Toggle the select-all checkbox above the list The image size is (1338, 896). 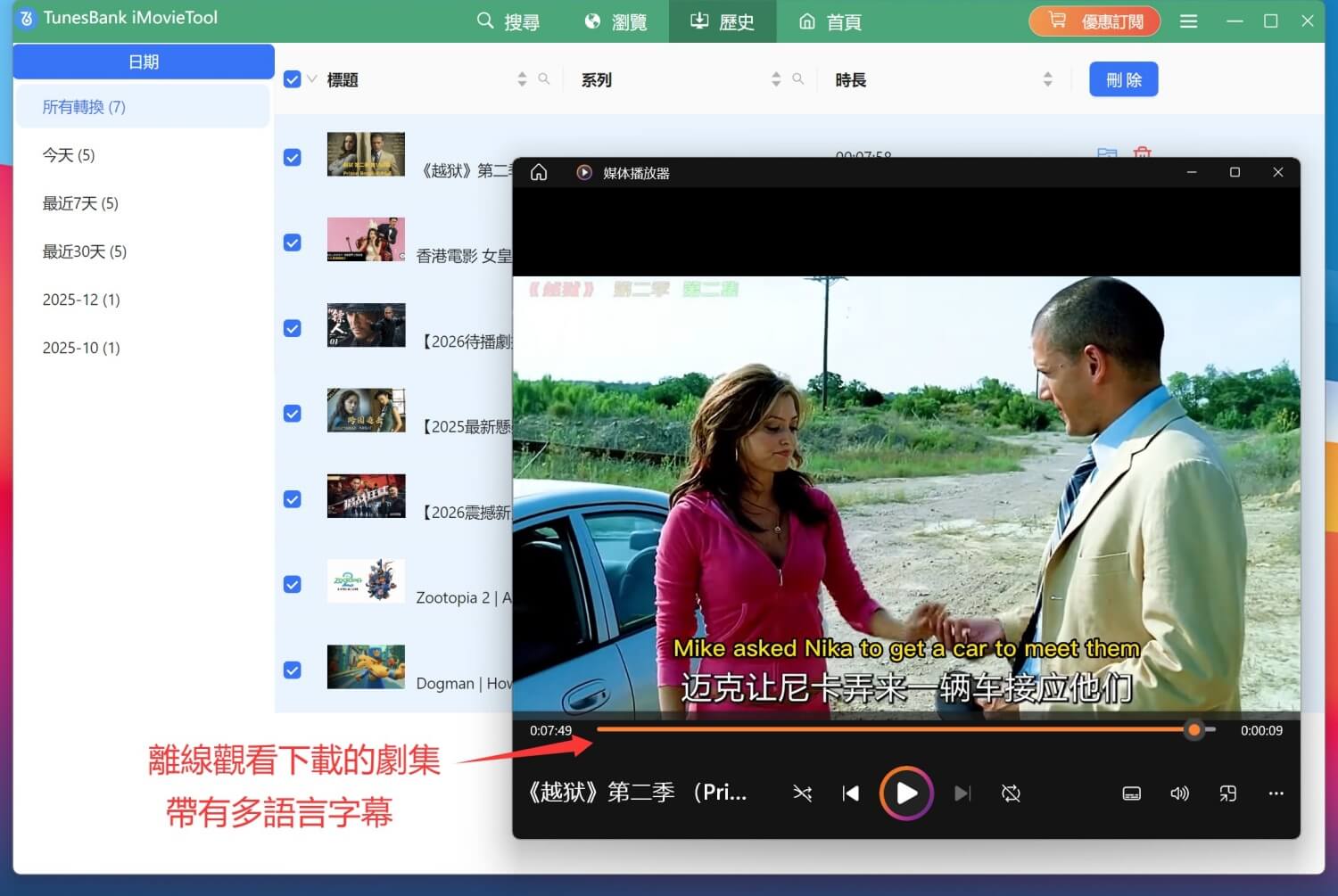click(x=293, y=78)
